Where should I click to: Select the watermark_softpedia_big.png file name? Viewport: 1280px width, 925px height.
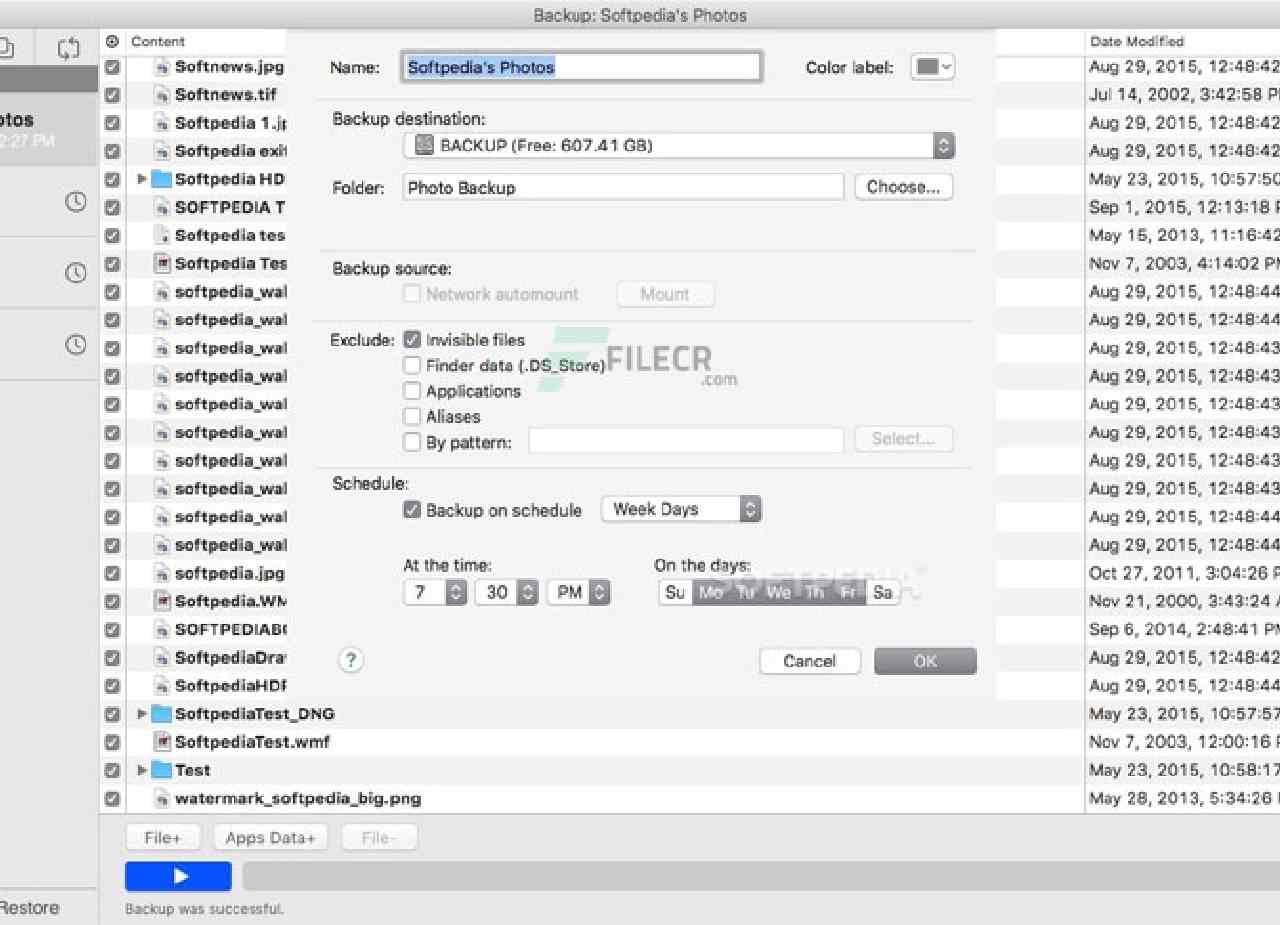coord(298,798)
